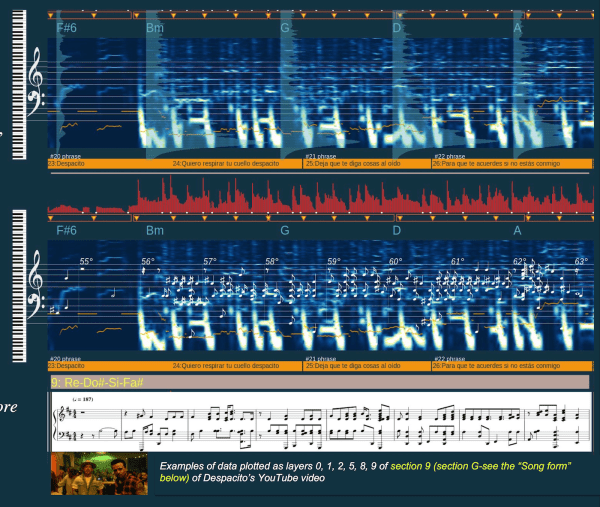Open the Despacito video thumbnail
Viewport: 600px width, 507px height.
point(98,474)
